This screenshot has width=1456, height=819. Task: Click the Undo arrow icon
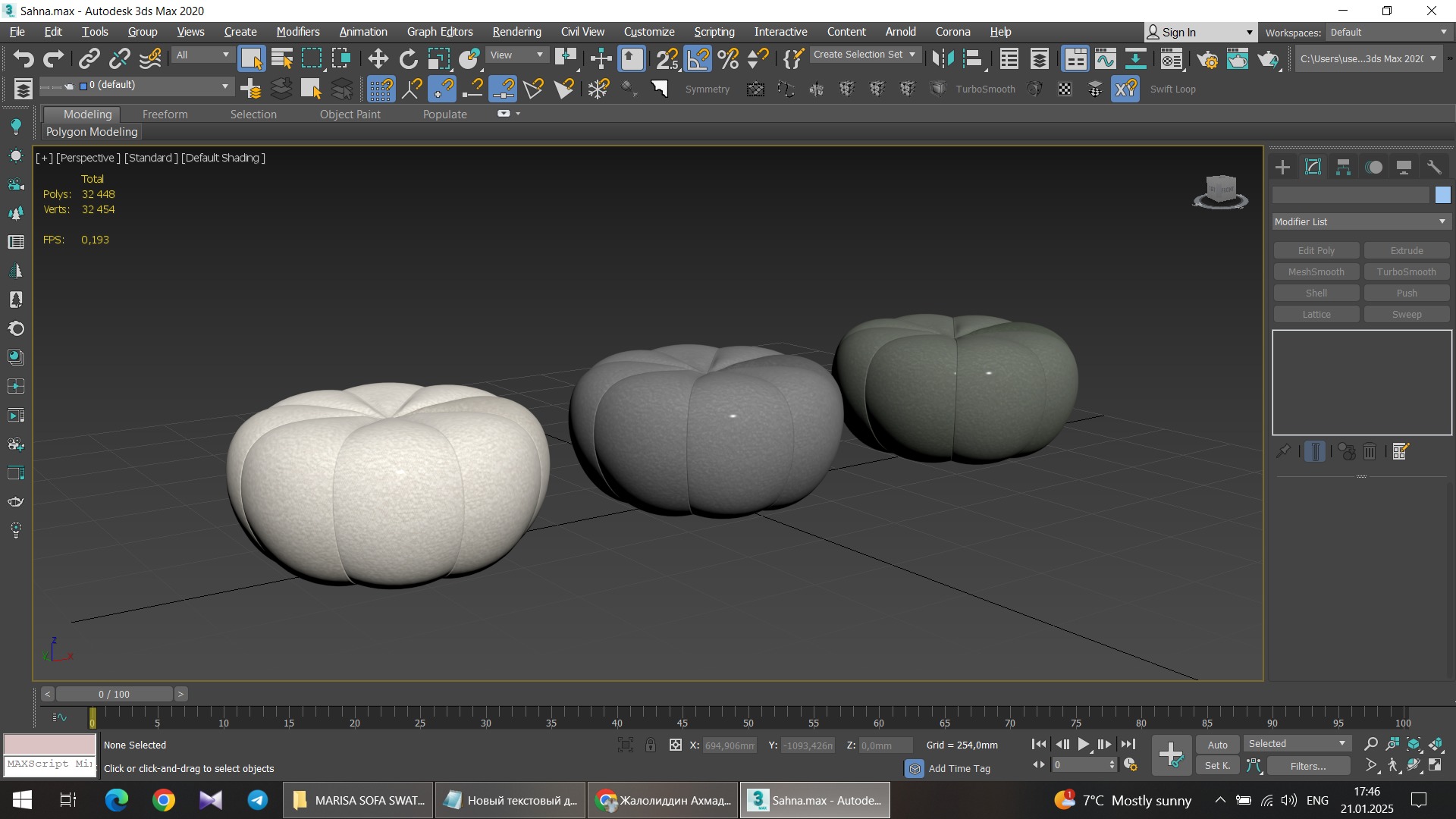click(x=24, y=58)
